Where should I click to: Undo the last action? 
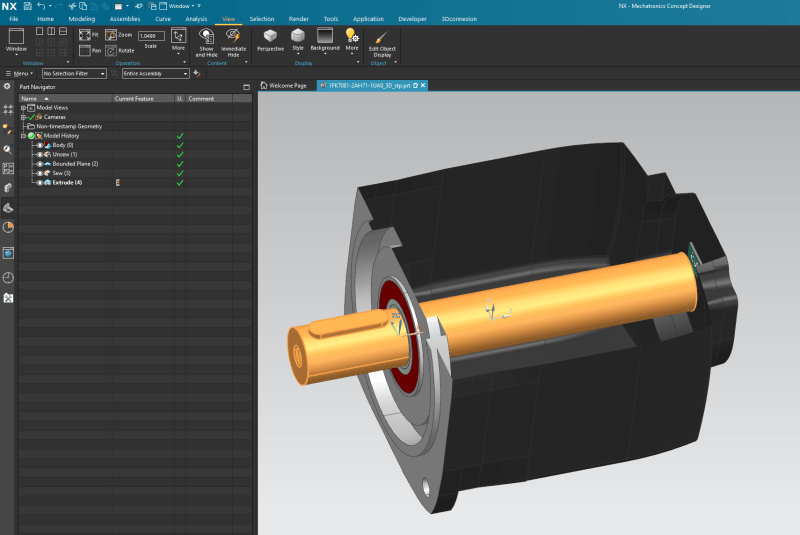point(41,6)
